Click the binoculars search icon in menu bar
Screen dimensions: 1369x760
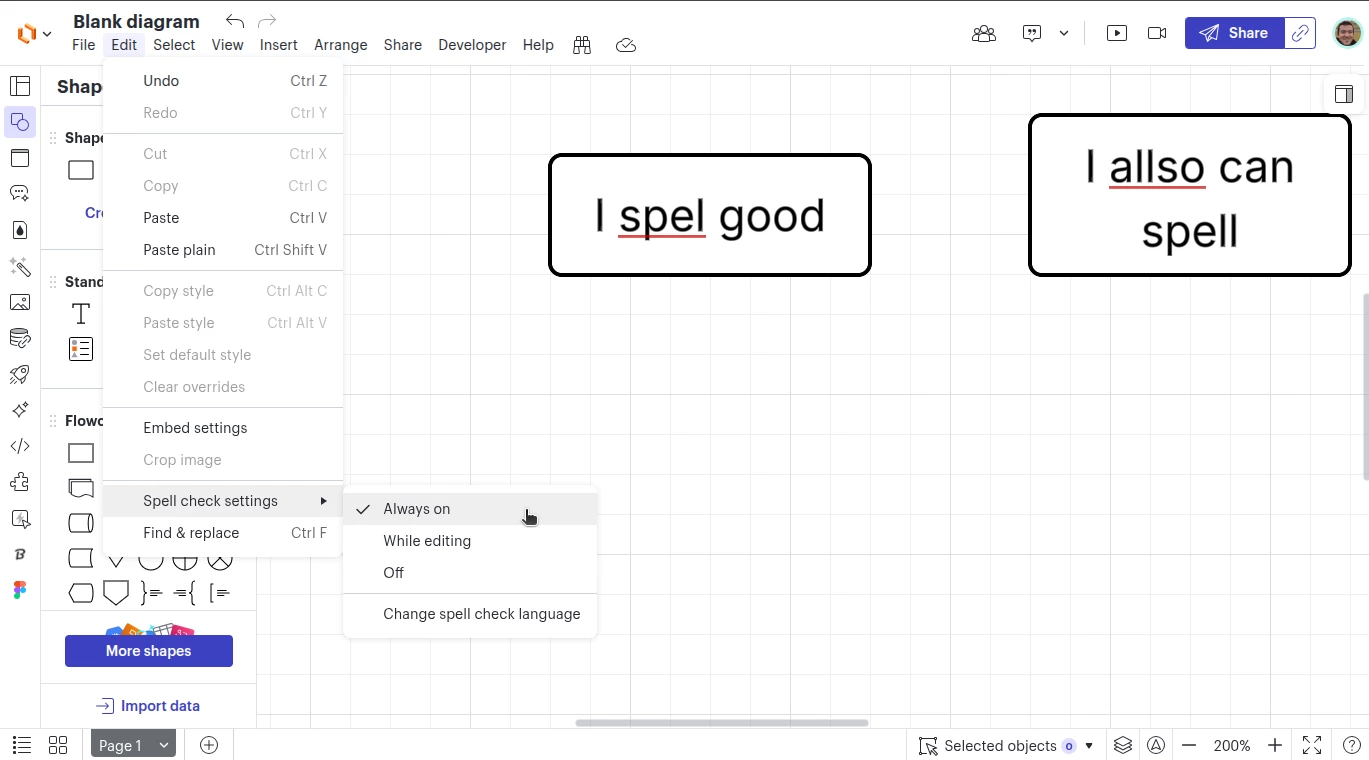point(582,45)
